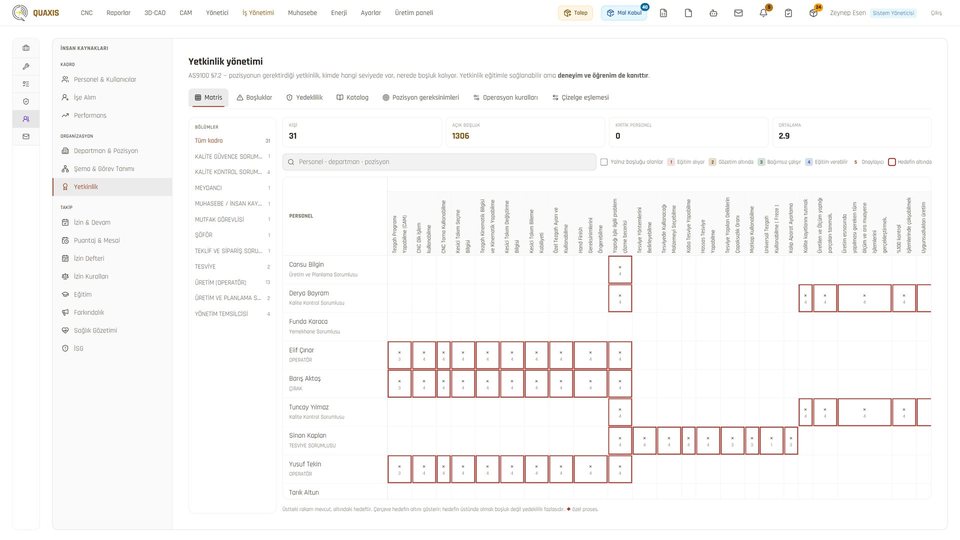960x540 pixels.
Task: Filter by TESVİYE department
Action: [x=232, y=267]
